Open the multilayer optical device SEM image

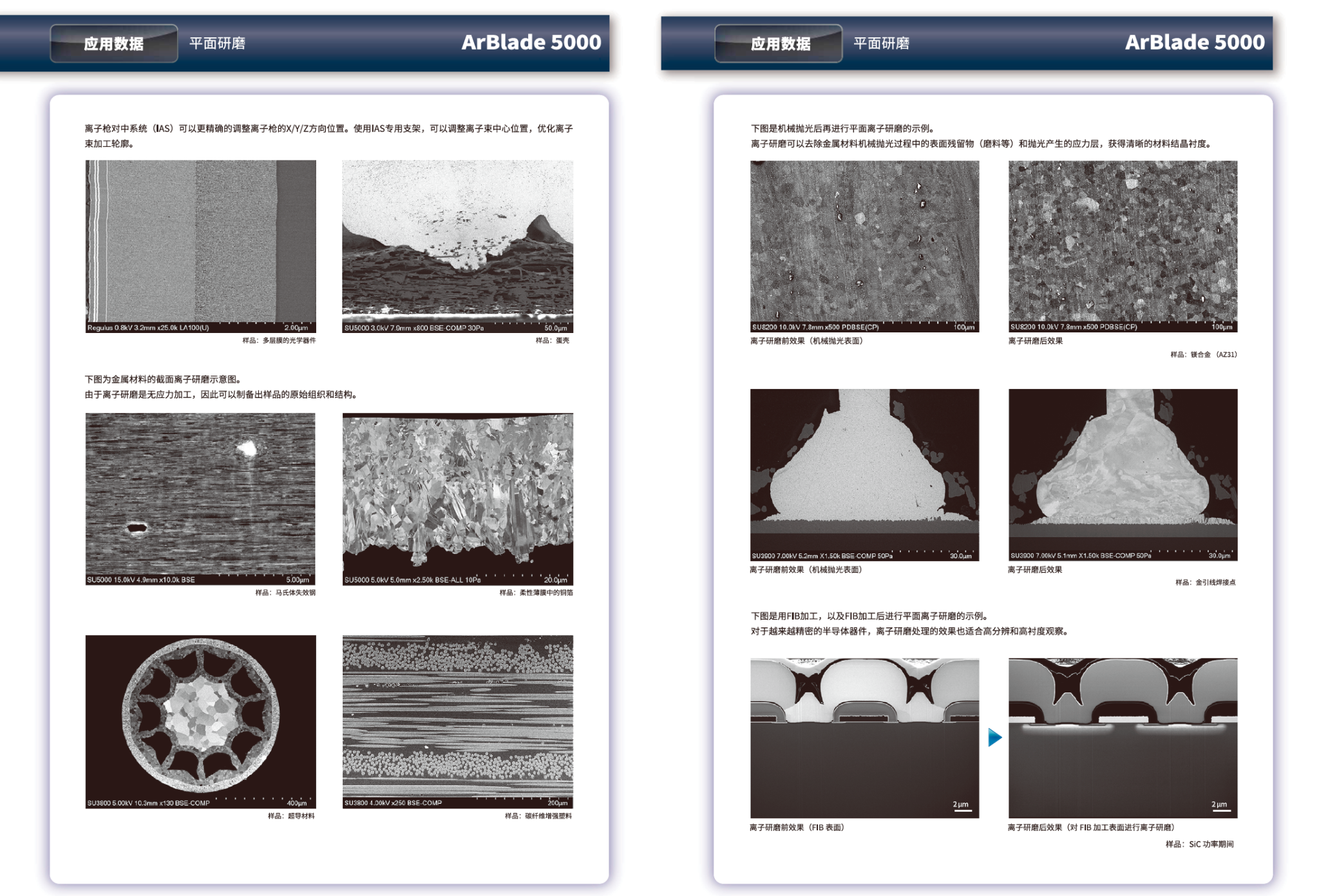201,246
